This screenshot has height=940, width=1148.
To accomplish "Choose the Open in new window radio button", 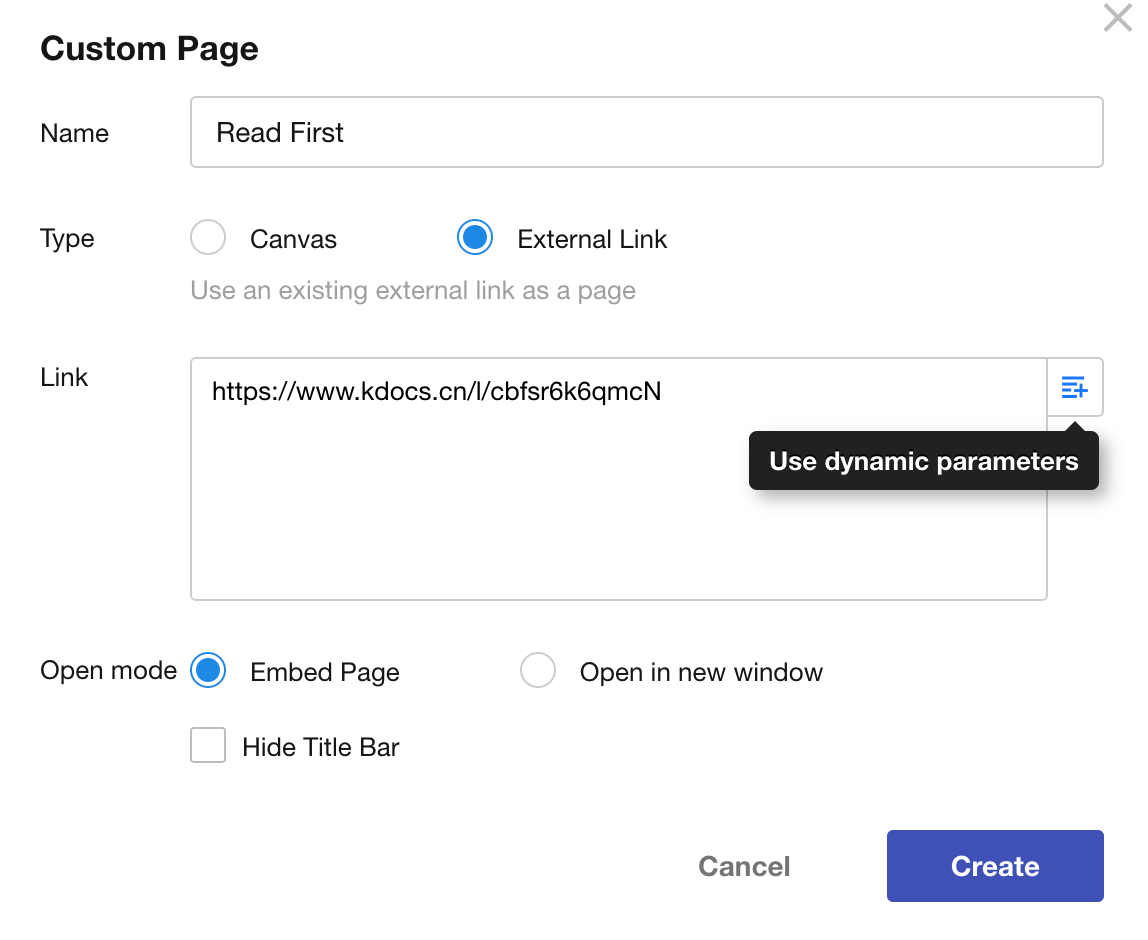I will tap(538, 671).
